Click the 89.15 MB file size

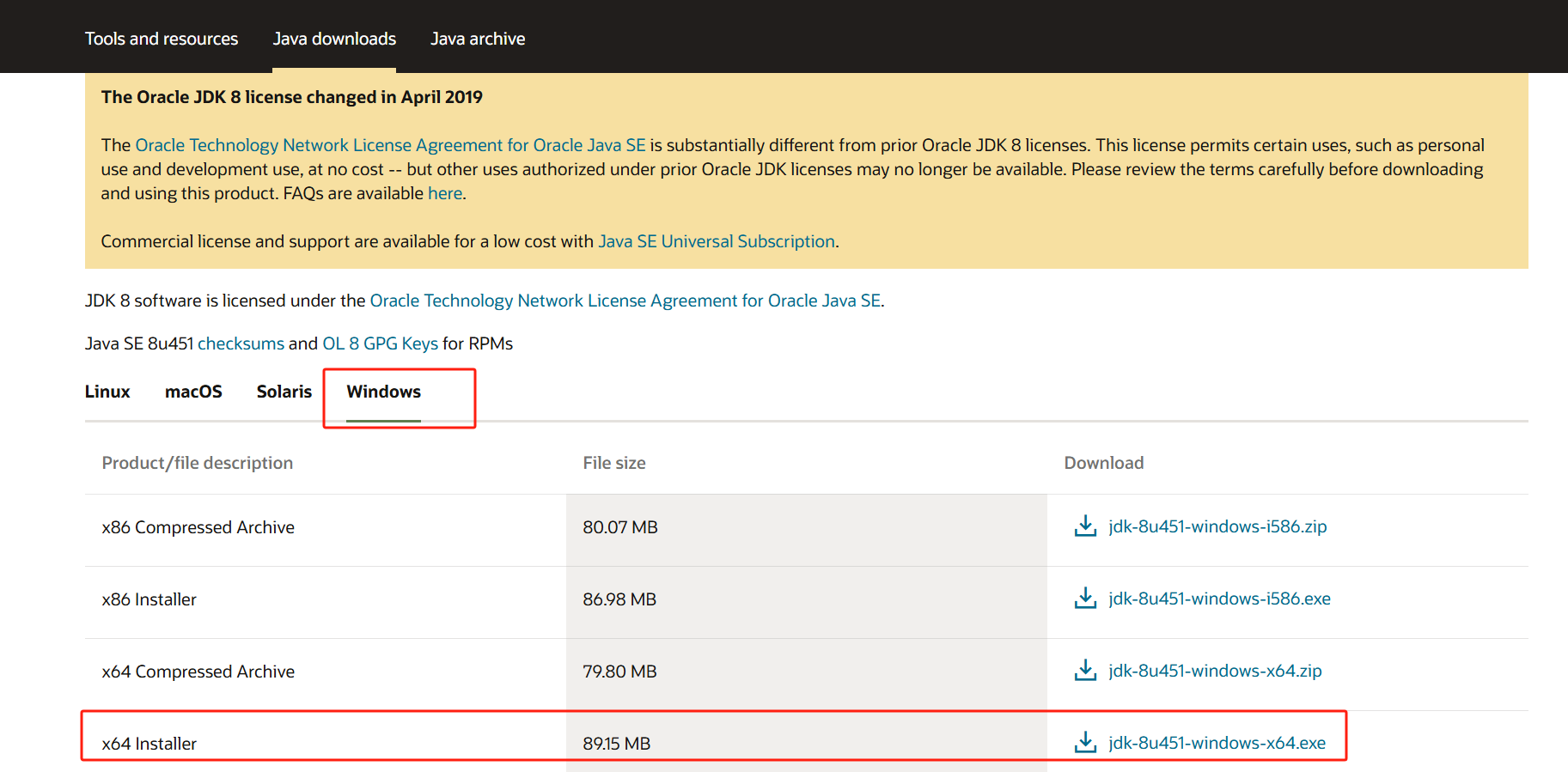tap(616, 744)
